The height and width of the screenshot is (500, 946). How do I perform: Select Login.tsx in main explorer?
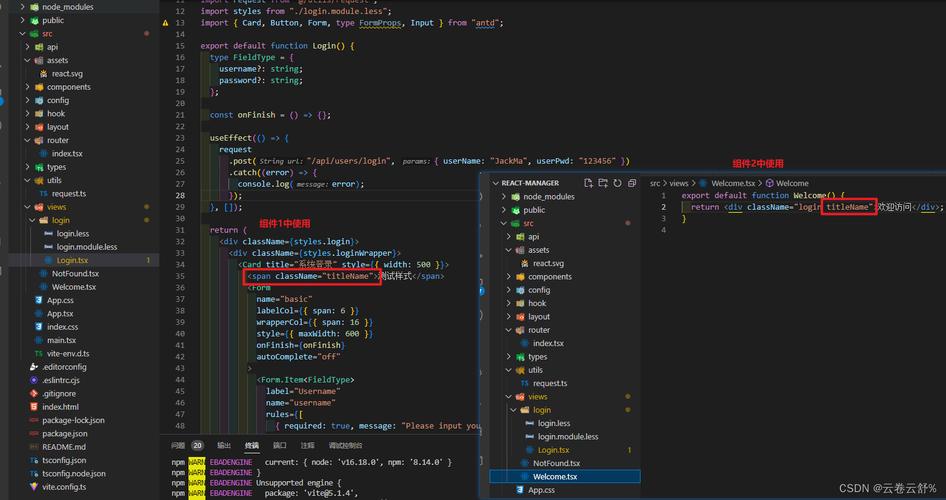click(72, 260)
